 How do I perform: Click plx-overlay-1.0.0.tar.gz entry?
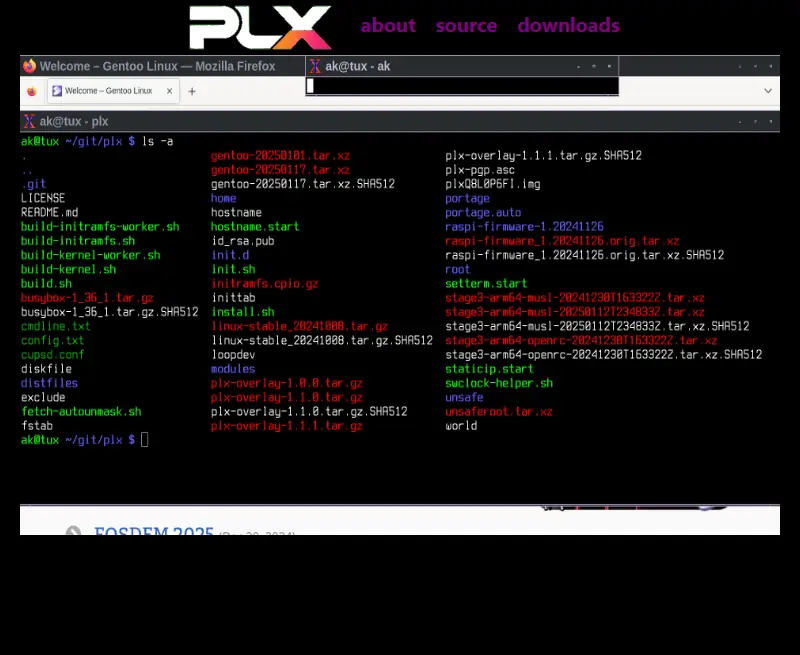point(287,383)
